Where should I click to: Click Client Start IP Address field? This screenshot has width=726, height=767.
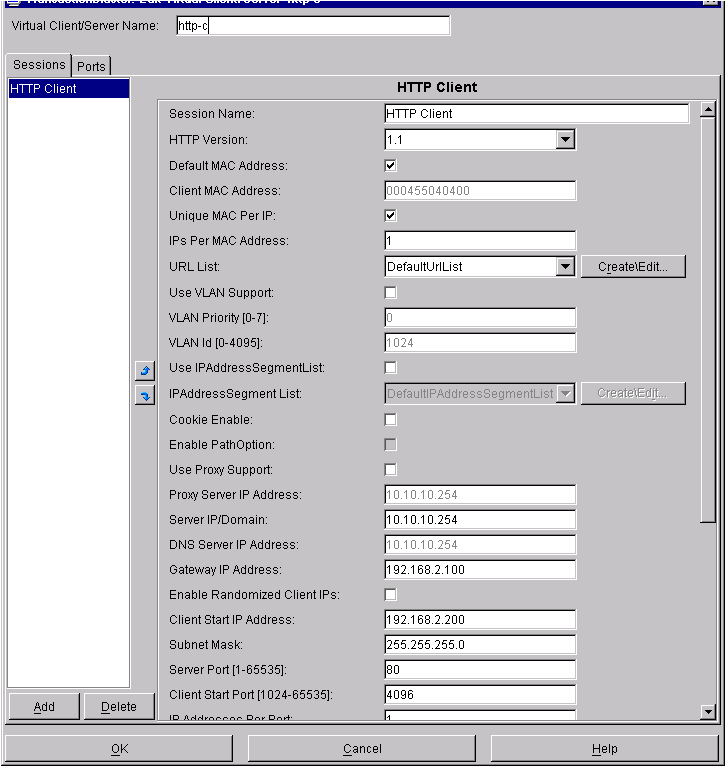pos(480,619)
